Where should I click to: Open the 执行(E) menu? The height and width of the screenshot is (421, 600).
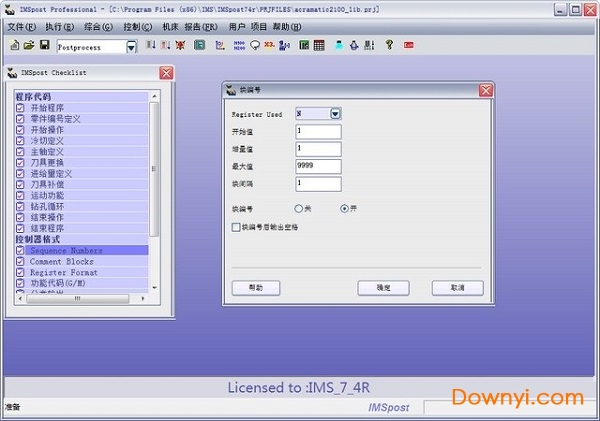coord(60,27)
